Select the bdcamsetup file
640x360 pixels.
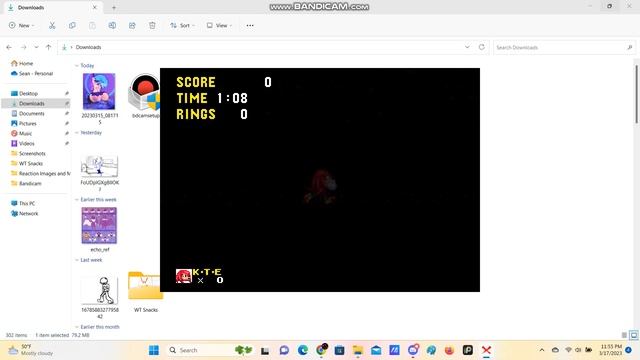(x=144, y=97)
